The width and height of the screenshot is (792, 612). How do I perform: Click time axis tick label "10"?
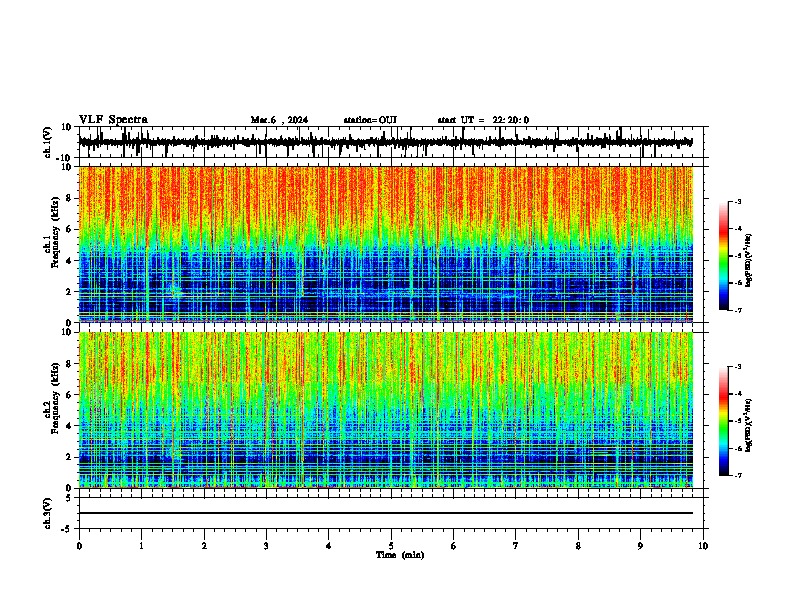pyautogui.click(x=703, y=546)
